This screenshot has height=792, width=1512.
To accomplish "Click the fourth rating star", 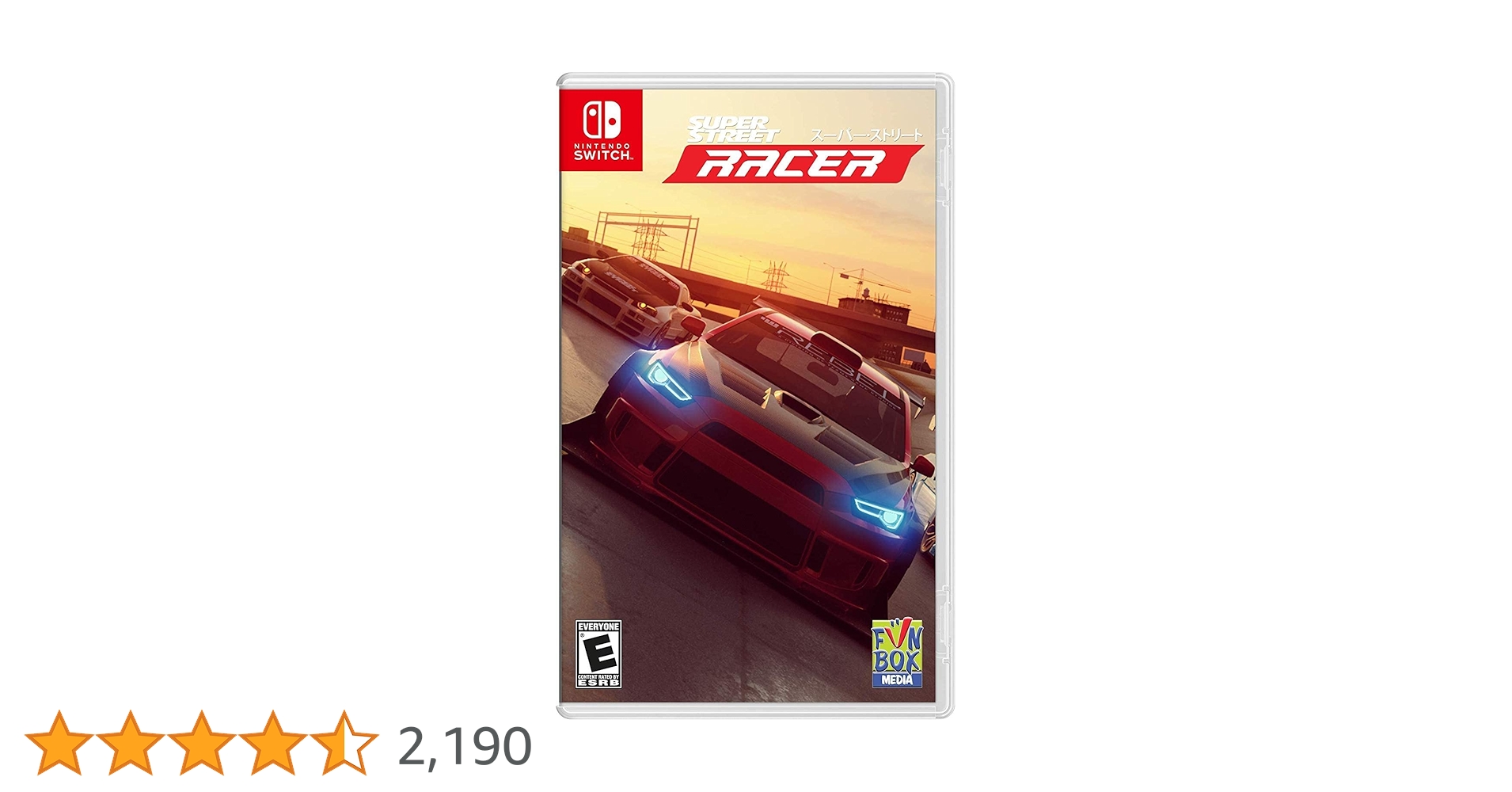I will [272, 743].
